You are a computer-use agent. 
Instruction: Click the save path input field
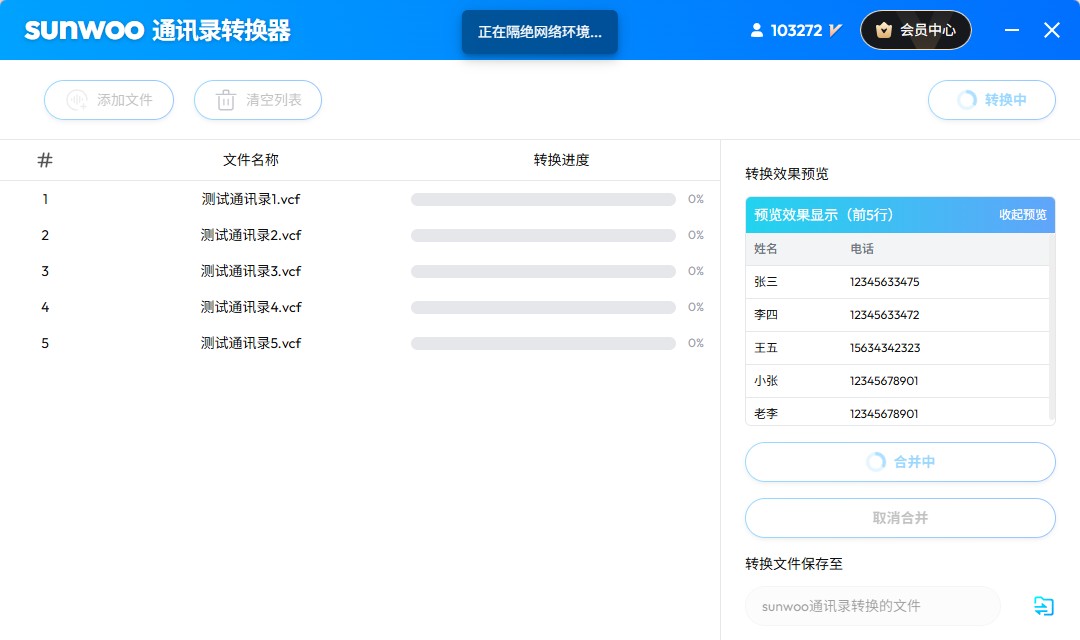(x=870, y=606)
